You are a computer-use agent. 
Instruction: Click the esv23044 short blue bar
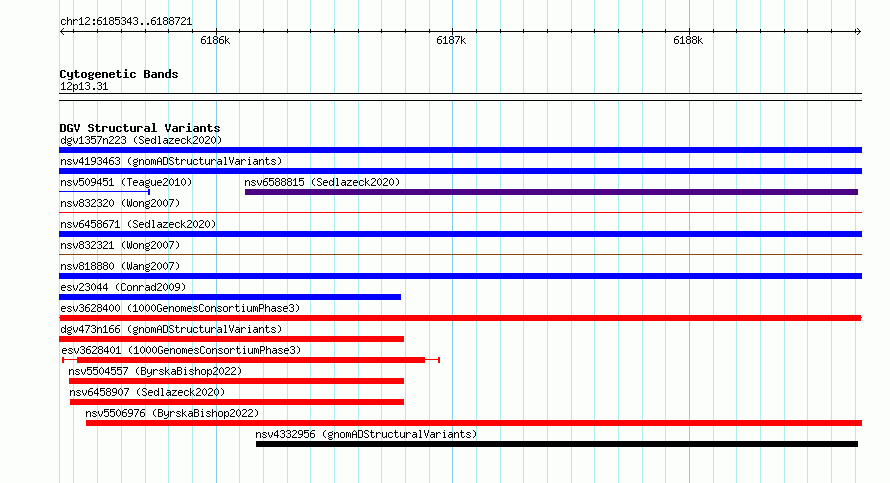(x=230, y=297)
